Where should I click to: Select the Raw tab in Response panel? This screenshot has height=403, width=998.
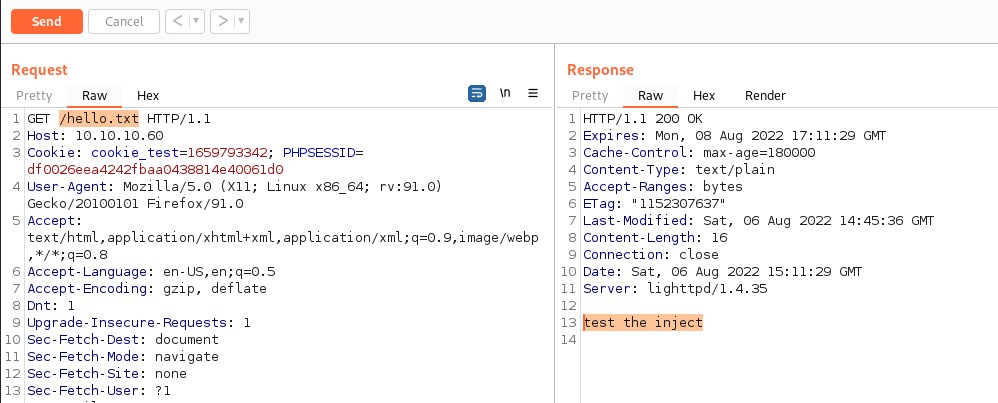[x=650, y=96]
